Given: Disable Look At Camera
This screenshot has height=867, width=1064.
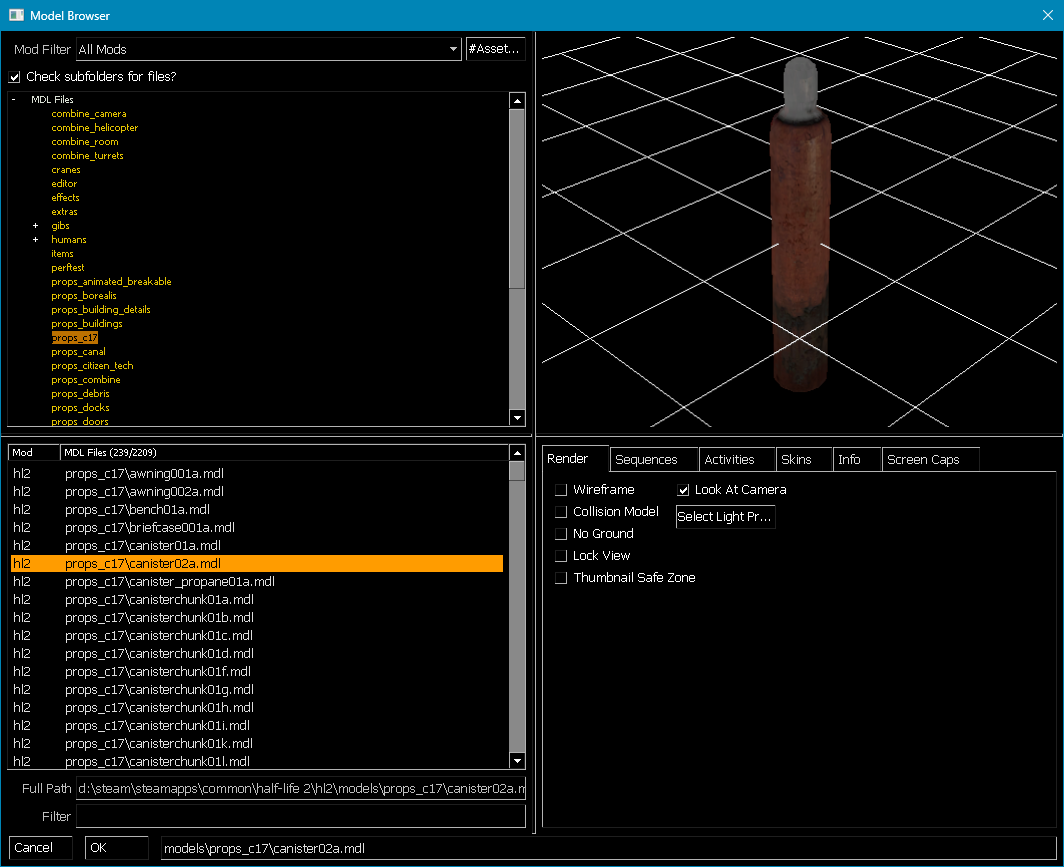Looking at the screenshot, I should pos(683,490).
